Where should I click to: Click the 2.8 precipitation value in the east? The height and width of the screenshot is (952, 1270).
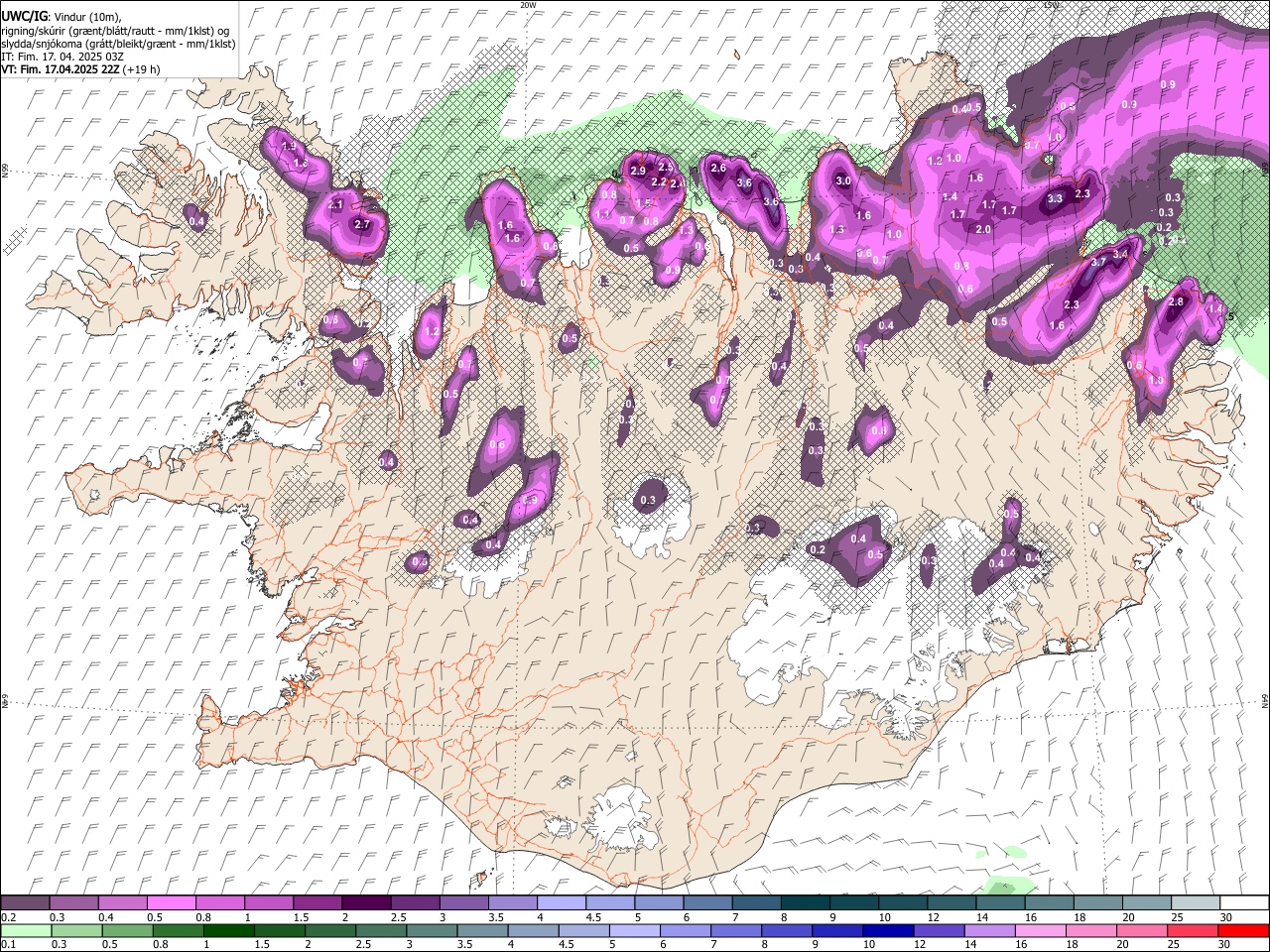coord(1177,301)
